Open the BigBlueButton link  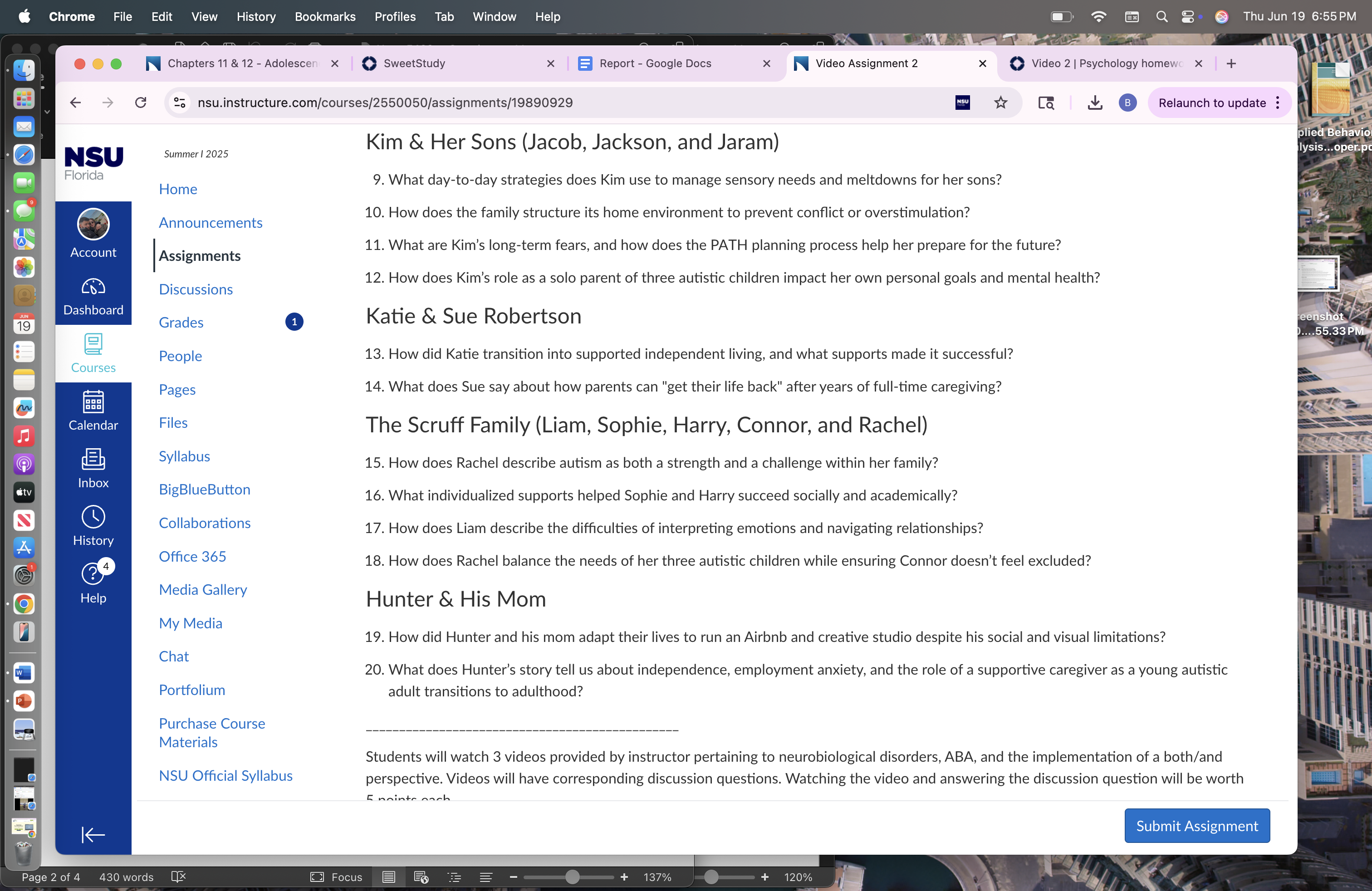click(204, 490)
